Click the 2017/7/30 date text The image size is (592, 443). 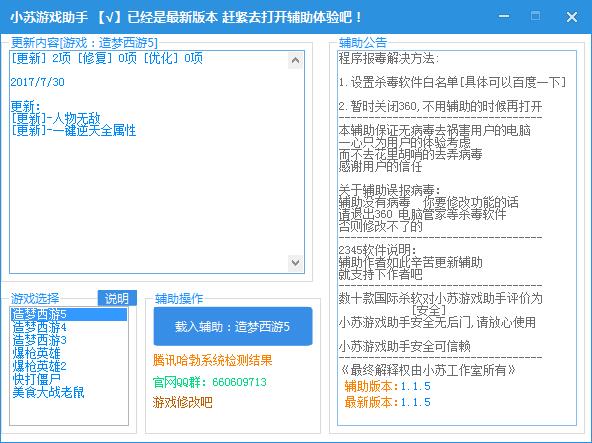37,82
